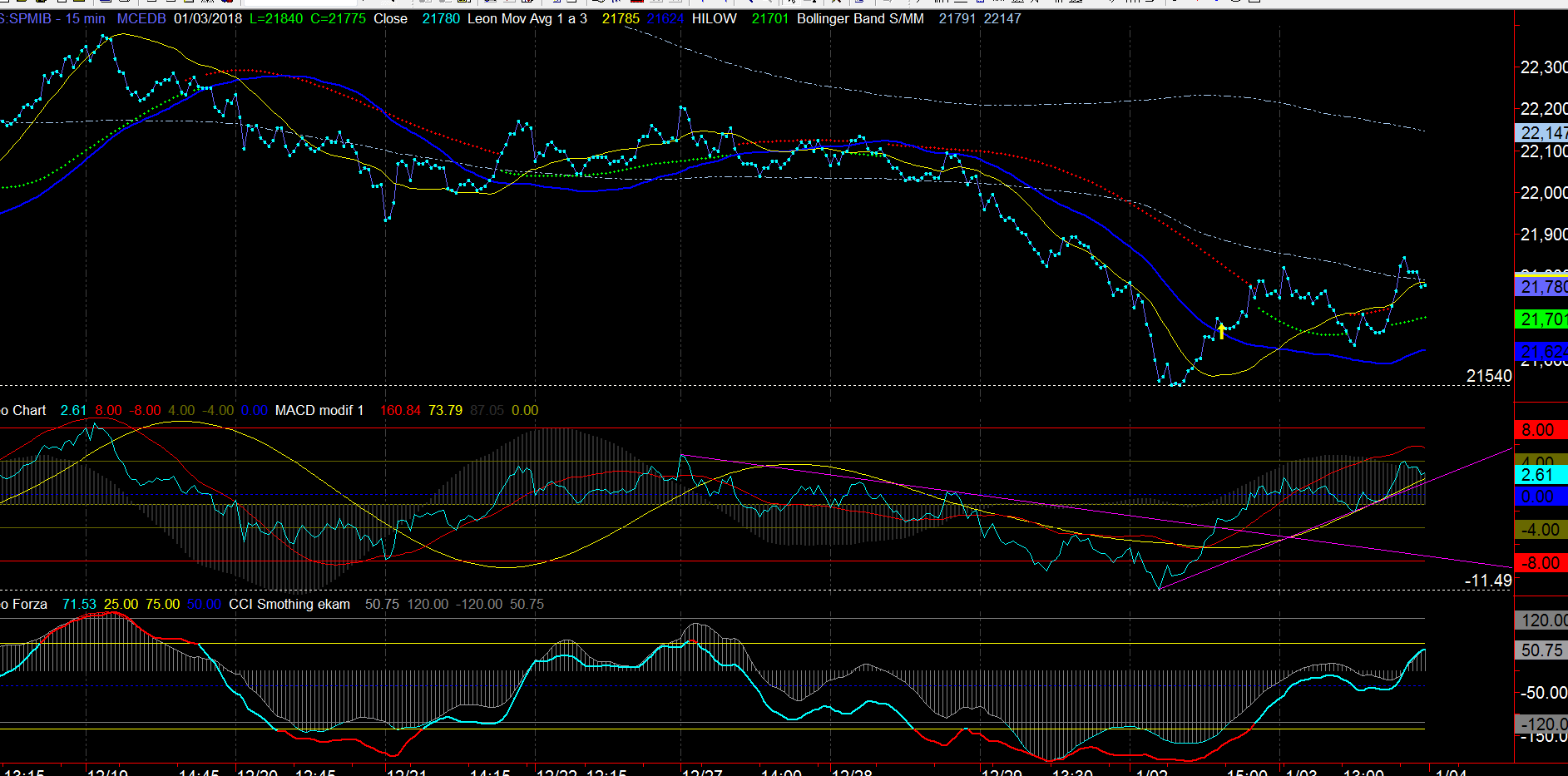Click the 120.00 CCI axis badge
Screen dimensions: 1568x776
[x=1541, y=620]
